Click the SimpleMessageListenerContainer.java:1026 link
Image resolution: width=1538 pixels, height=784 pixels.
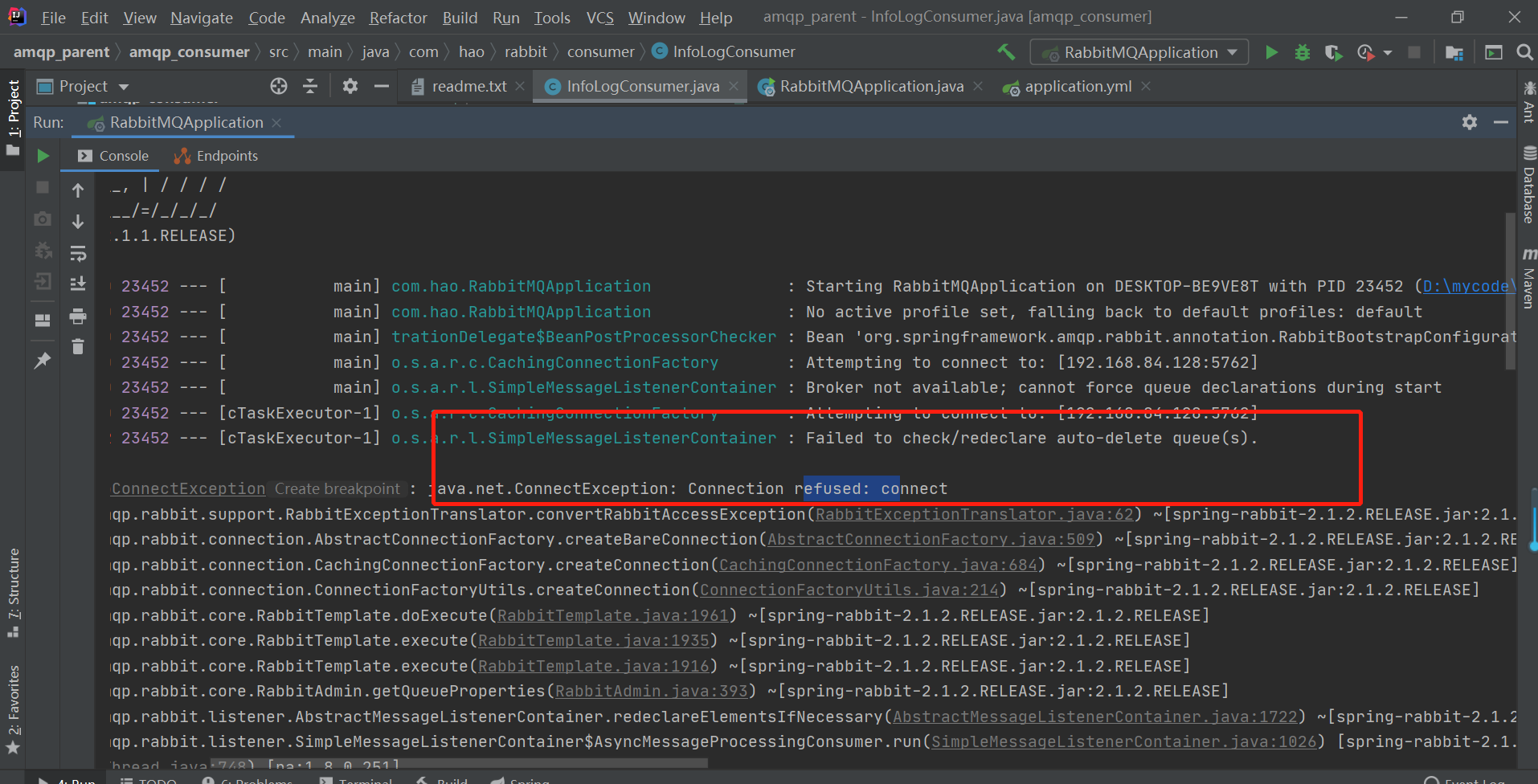[1124, 741]
